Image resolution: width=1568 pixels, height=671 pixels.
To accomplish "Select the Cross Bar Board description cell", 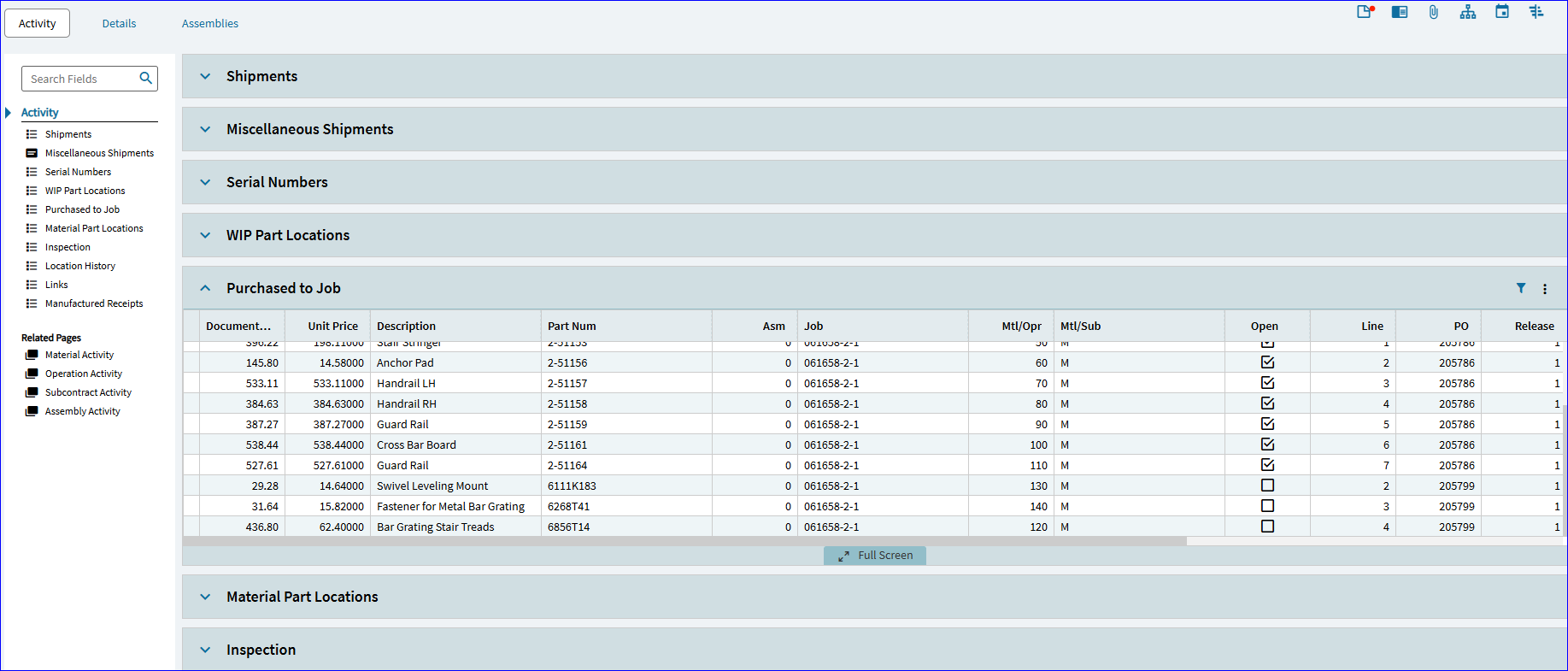I will click(455, 444).
